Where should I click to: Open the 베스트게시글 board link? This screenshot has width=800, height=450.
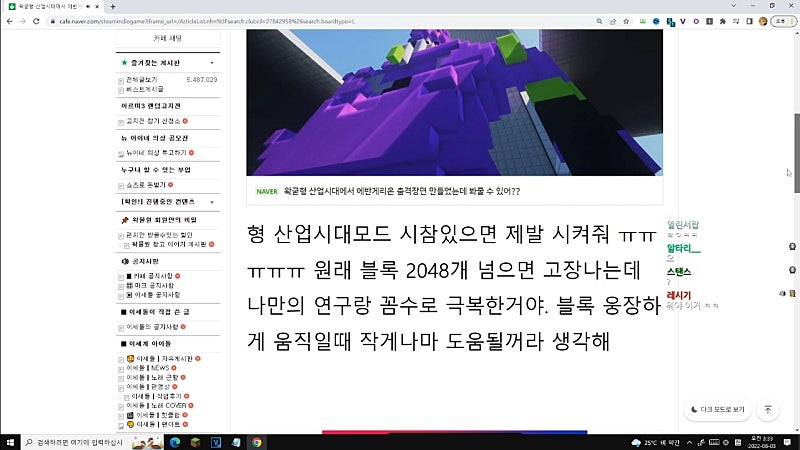point(144,89)
